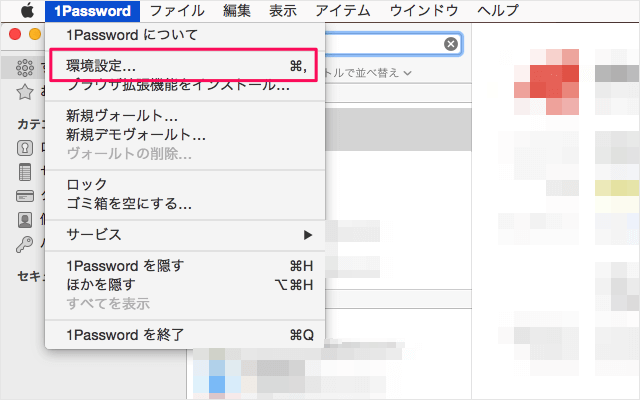Viewport: 640px width, 400px height.
Task: Select 1Password について
Action: pos(185,35)
